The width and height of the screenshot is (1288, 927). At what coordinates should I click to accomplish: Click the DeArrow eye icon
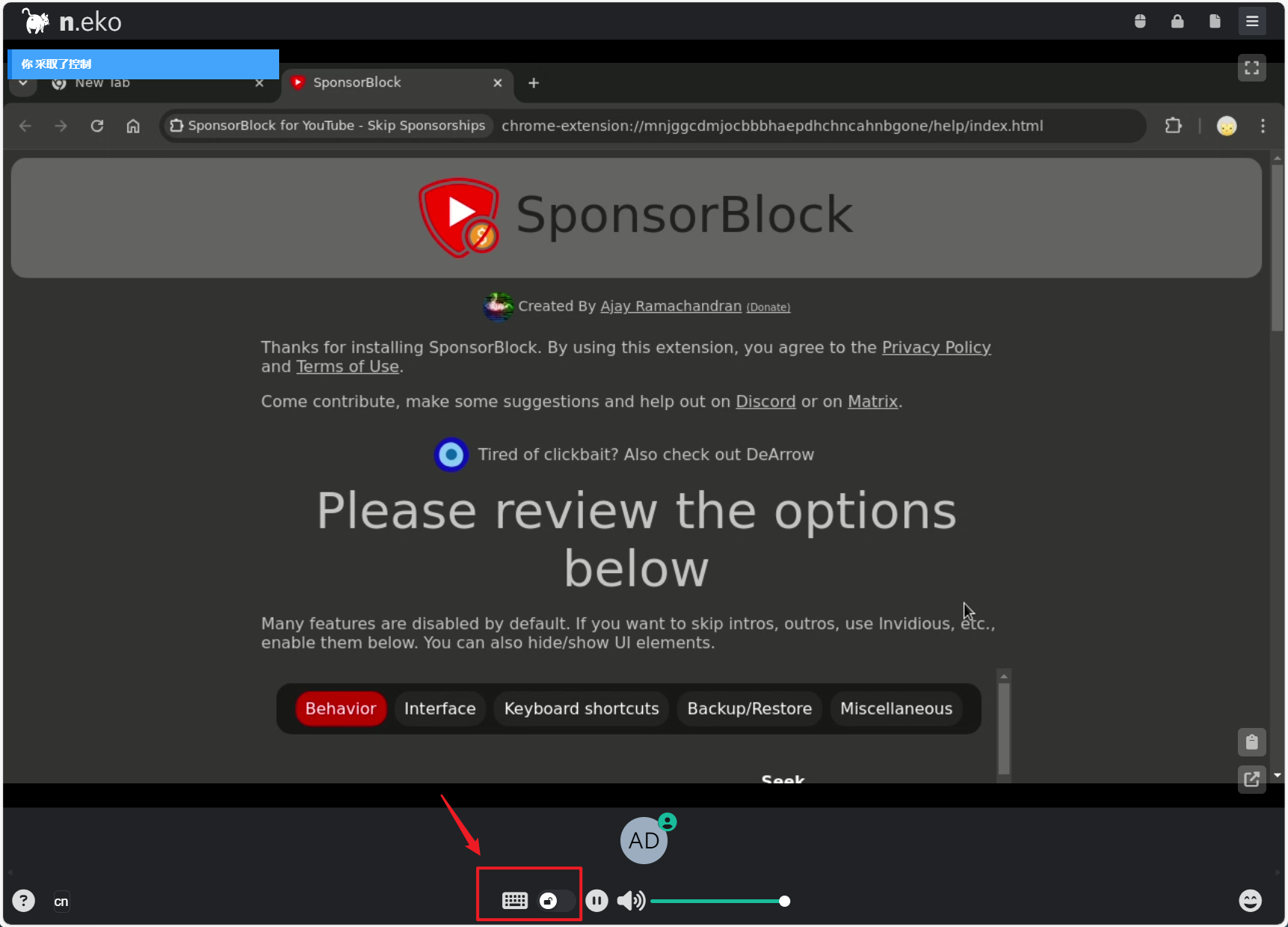(x=451, y=454)
